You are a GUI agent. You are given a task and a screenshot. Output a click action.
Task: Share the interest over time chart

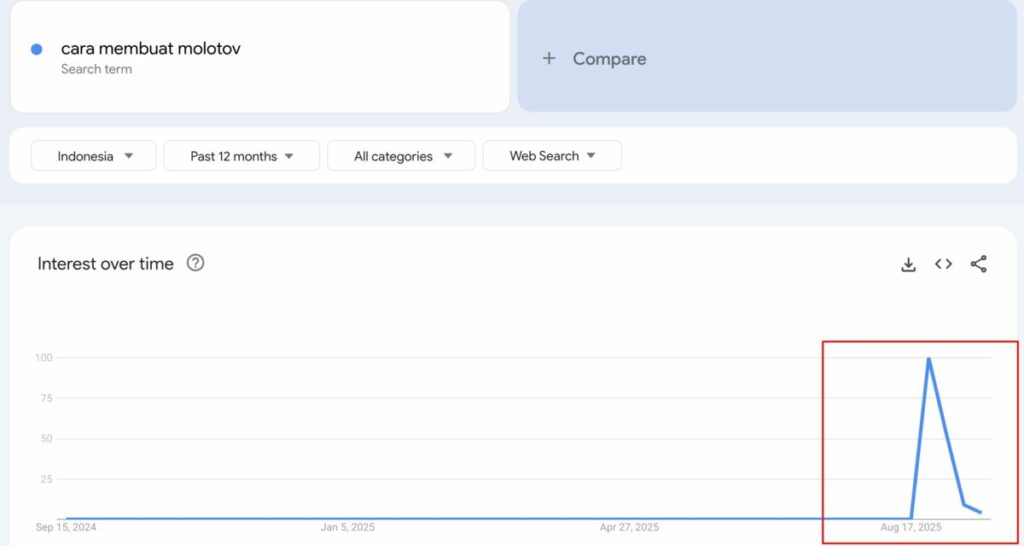point(978,264)
